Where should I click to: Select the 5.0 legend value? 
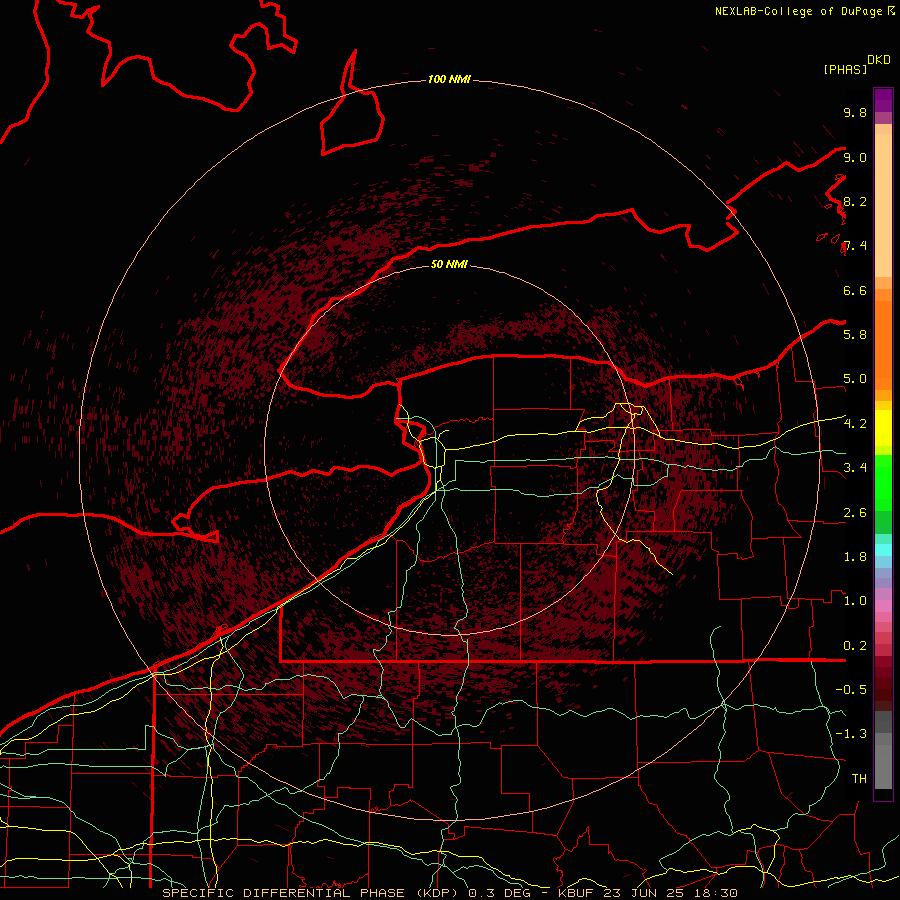tap(855, 379)
